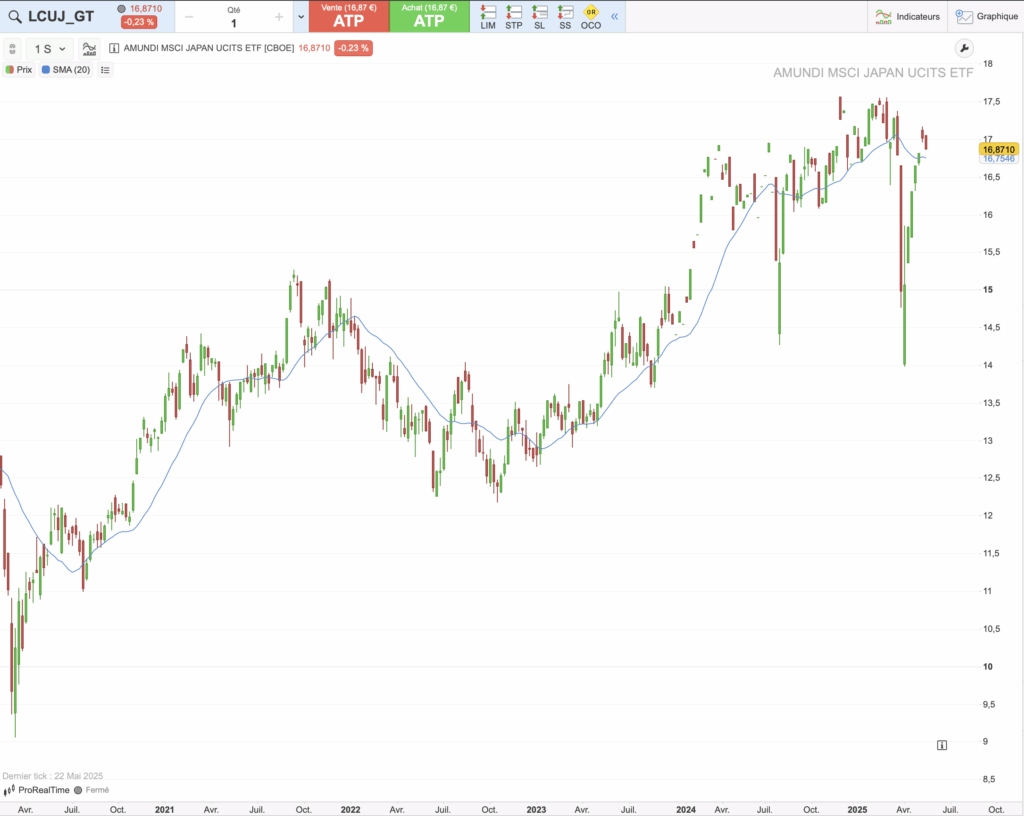The width and height of the screenshot is (1024, 816).
Task: Select the SS order icon
Action: pos(565,17)
